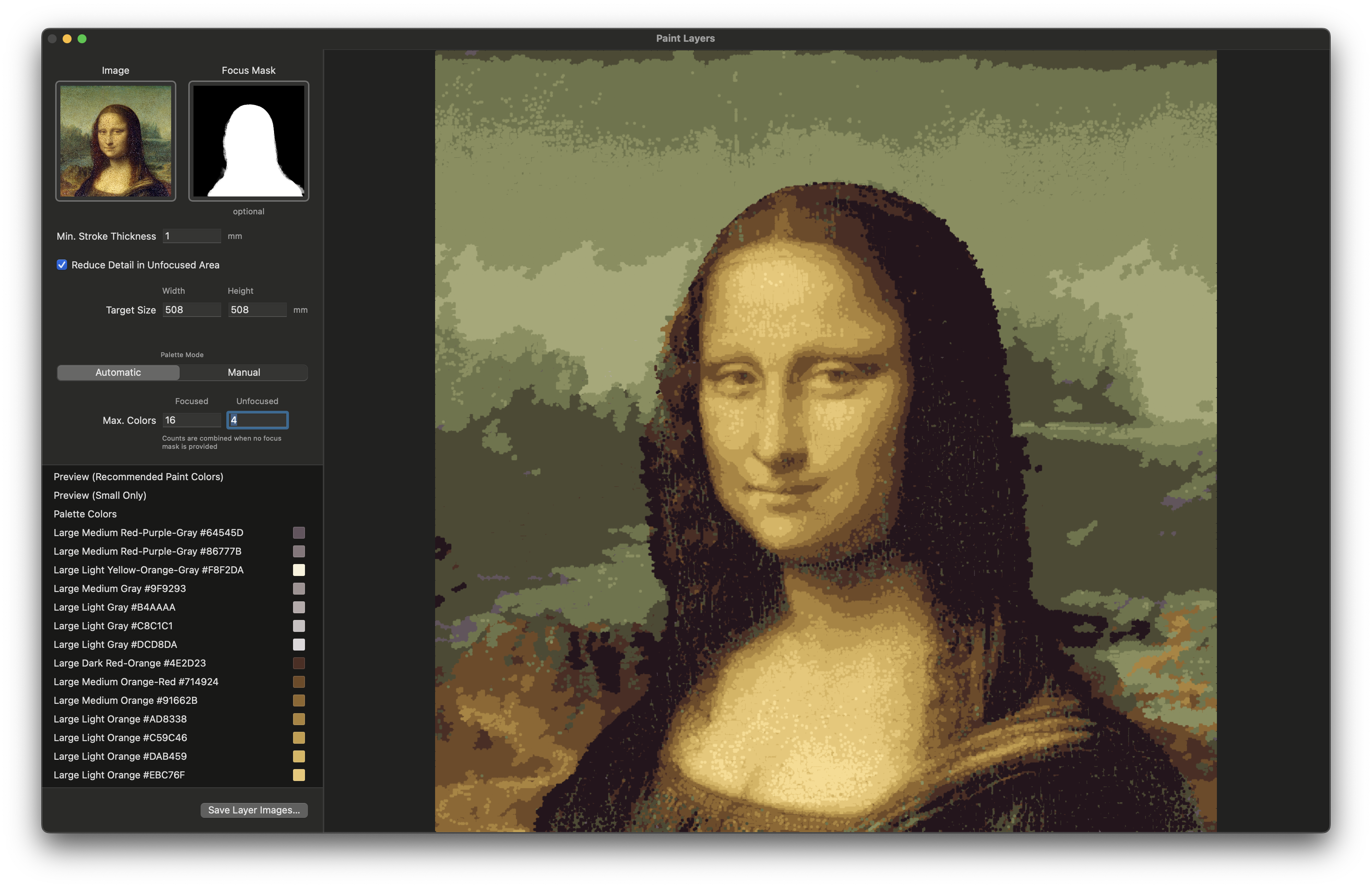Click swatch next to #F8F2DA color entry
This screenshot has height=888, width=1372.
click(299, 570)
